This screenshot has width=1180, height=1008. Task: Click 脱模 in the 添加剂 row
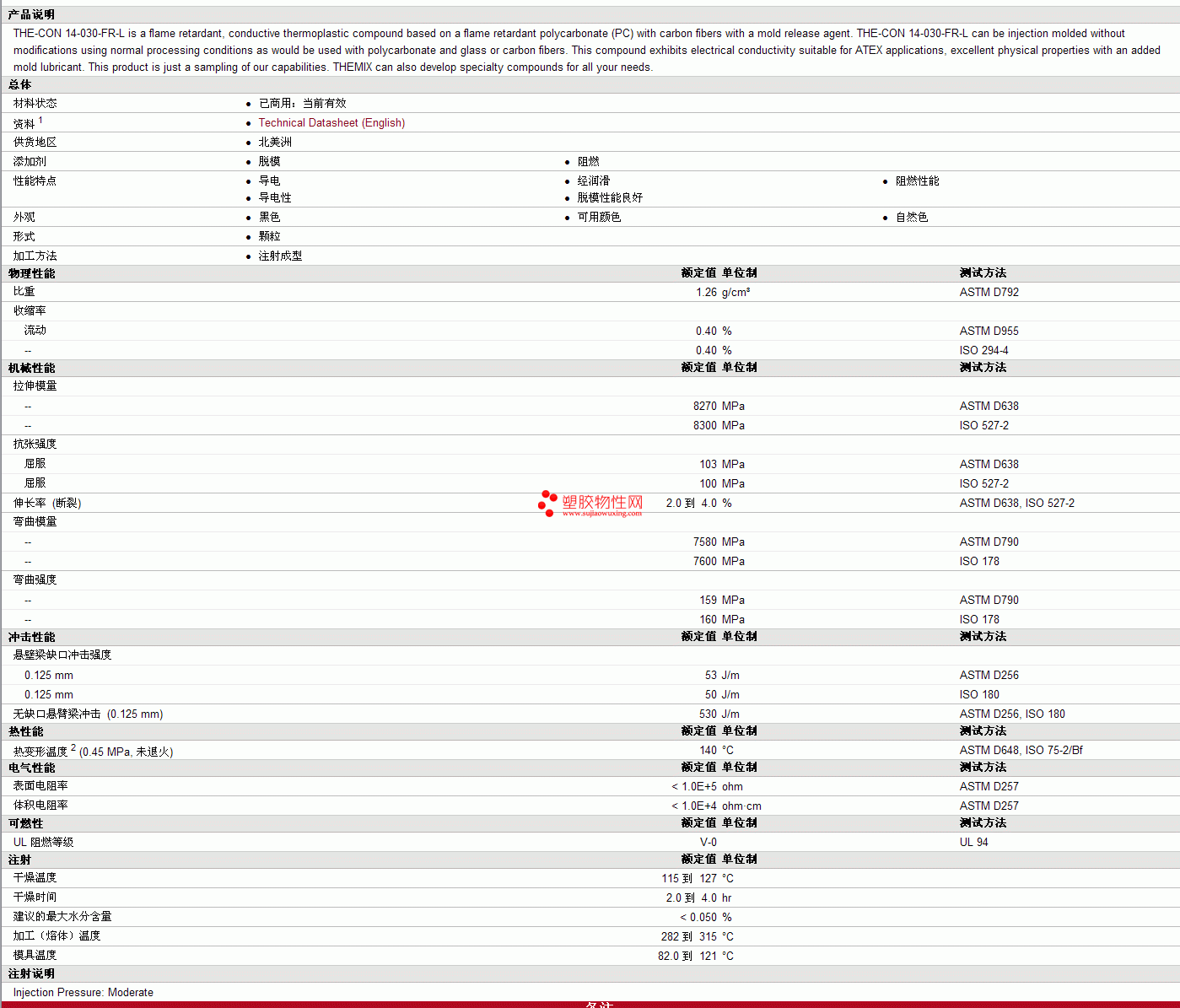click(270, 162)
